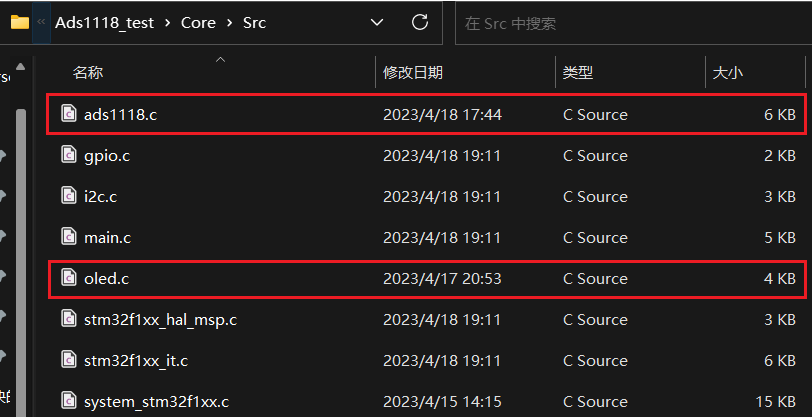Sort files by 大小 column

[728, 73]
